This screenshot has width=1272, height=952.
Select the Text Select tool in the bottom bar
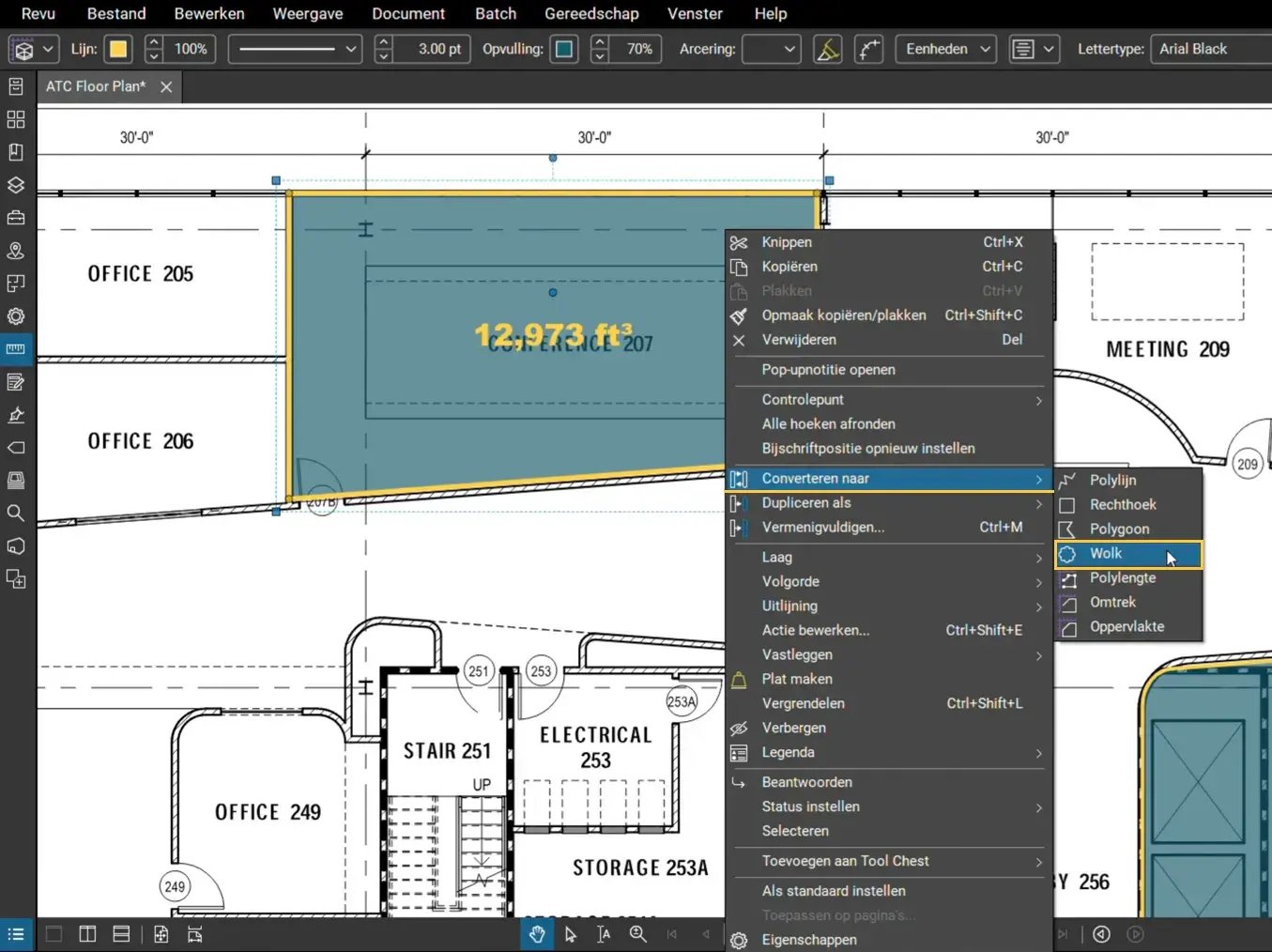[604, 934]
